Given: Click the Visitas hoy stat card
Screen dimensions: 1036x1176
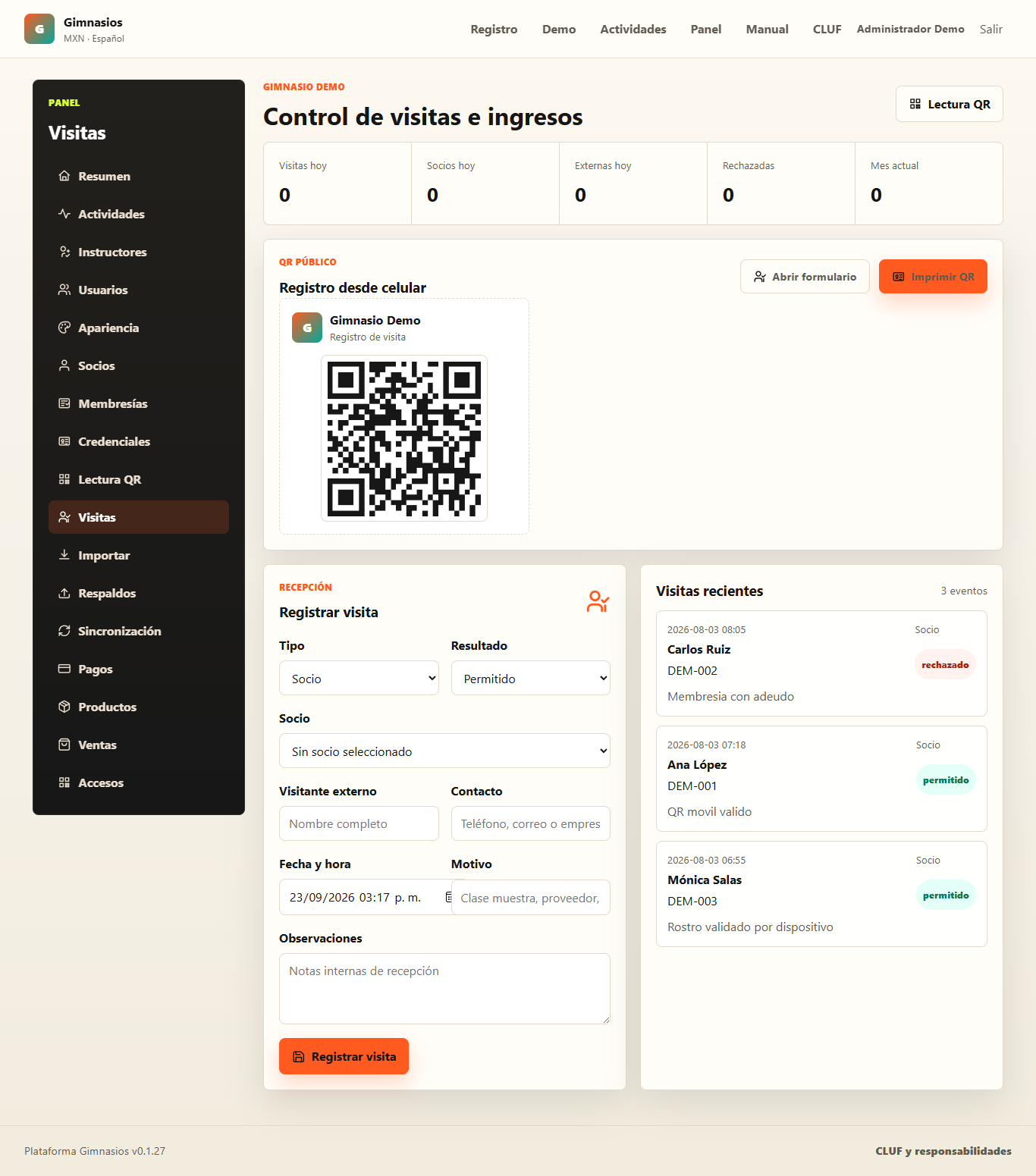Looking at the screenshot, I should point(337,183).
